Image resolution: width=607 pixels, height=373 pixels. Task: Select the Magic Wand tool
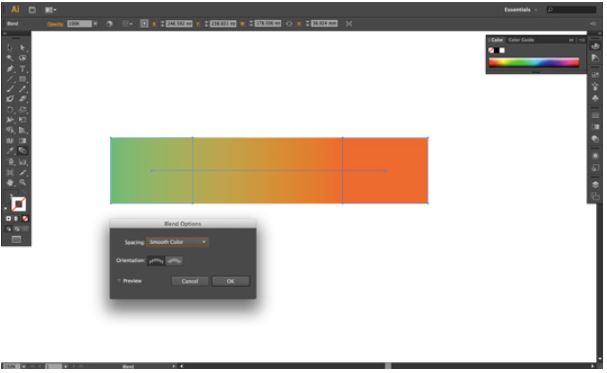point(10,58)
